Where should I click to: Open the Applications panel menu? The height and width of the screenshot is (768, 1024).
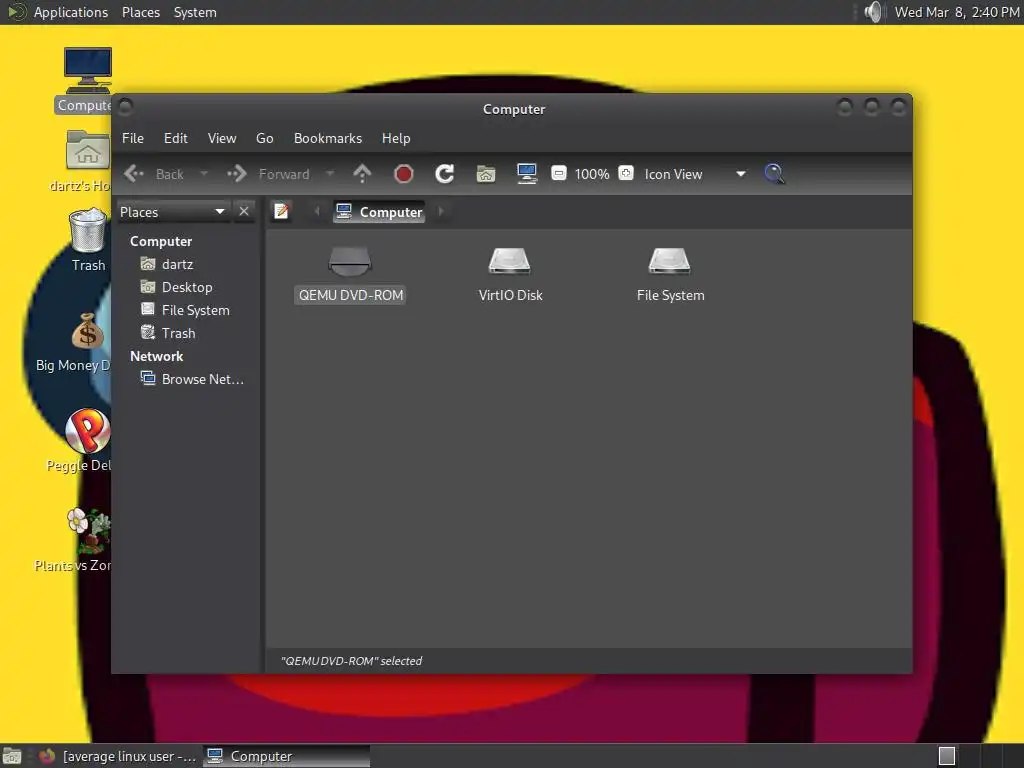[71, 12]
